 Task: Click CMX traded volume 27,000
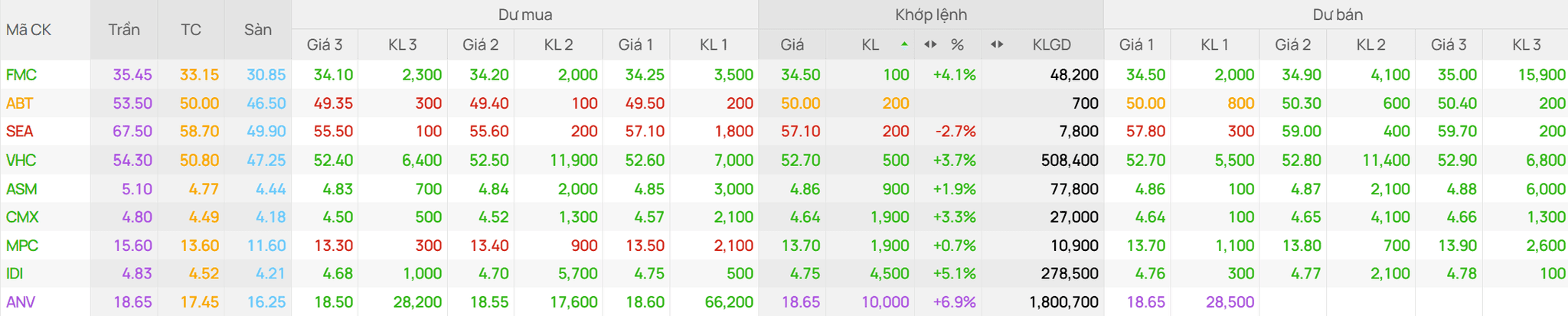click(1074, 217)
